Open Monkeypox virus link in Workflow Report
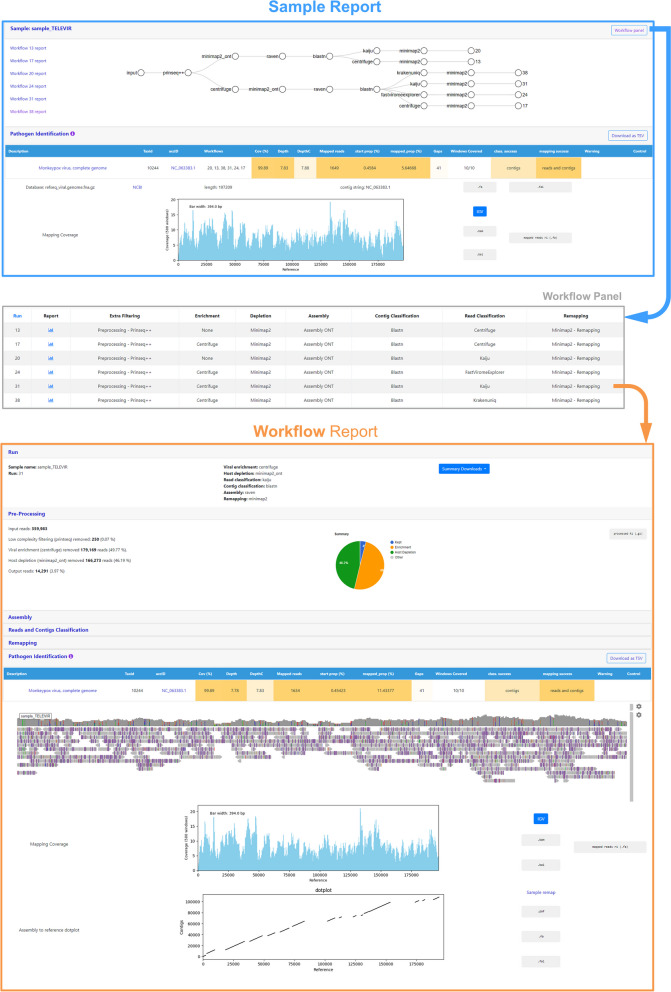This screenshot has height=992, width=671. coord(63,691)
